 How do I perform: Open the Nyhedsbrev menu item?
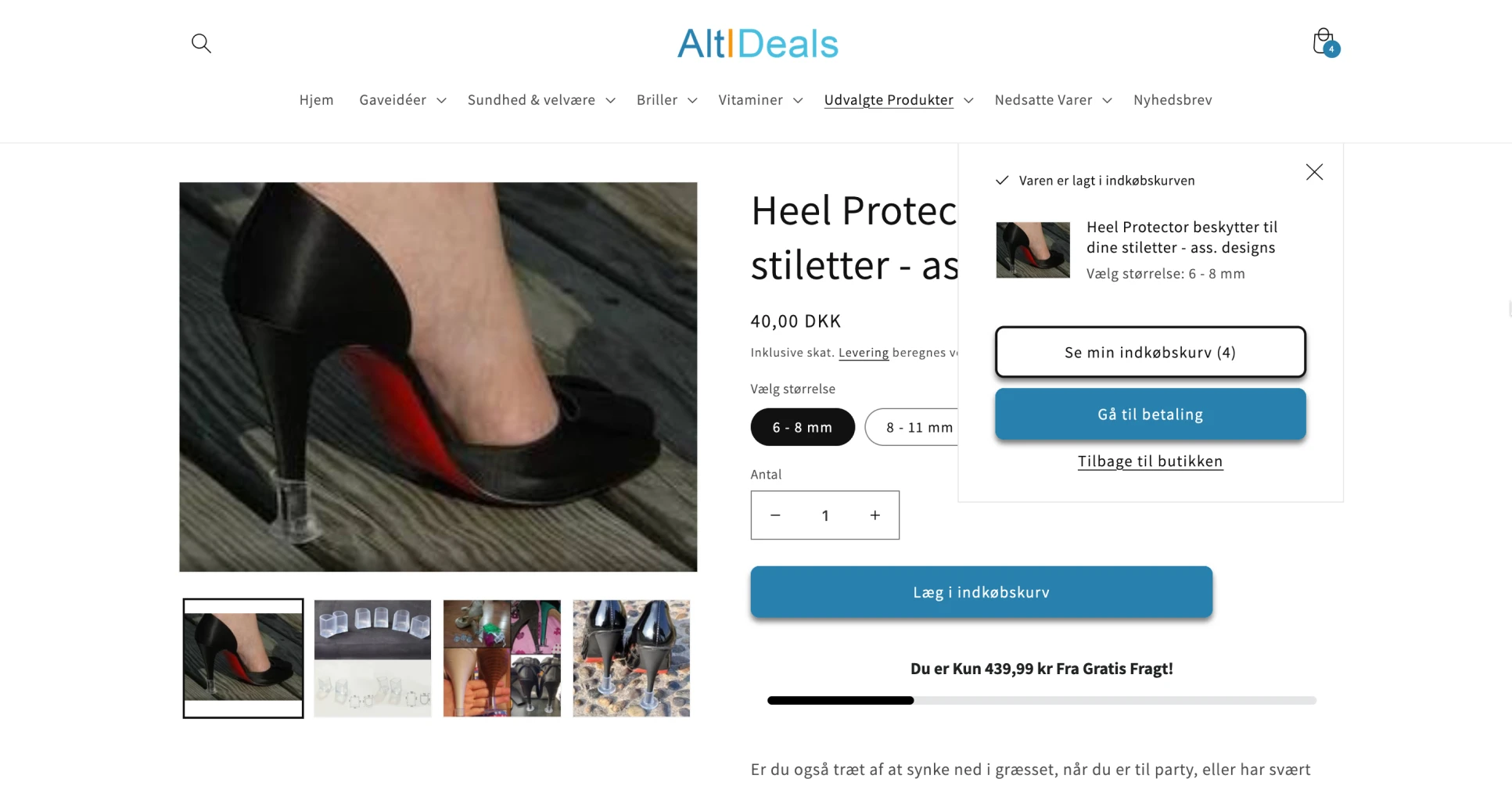click(x=1173, y=100)
